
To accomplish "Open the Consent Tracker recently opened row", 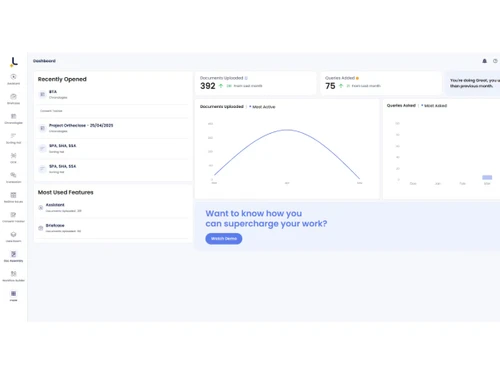I will (113, 111).
